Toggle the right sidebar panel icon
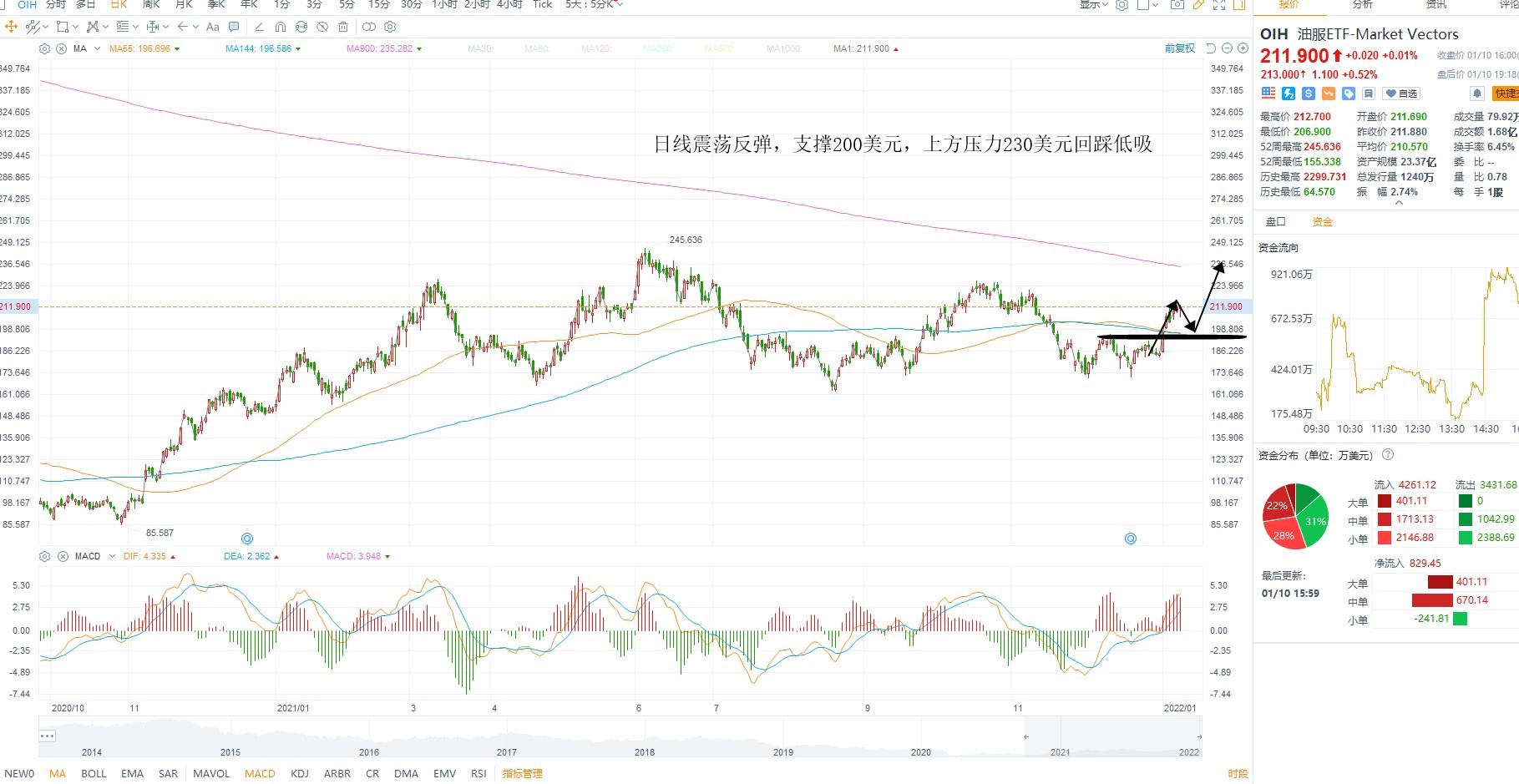The image size is (1519, 784). tap(1239, 4)
